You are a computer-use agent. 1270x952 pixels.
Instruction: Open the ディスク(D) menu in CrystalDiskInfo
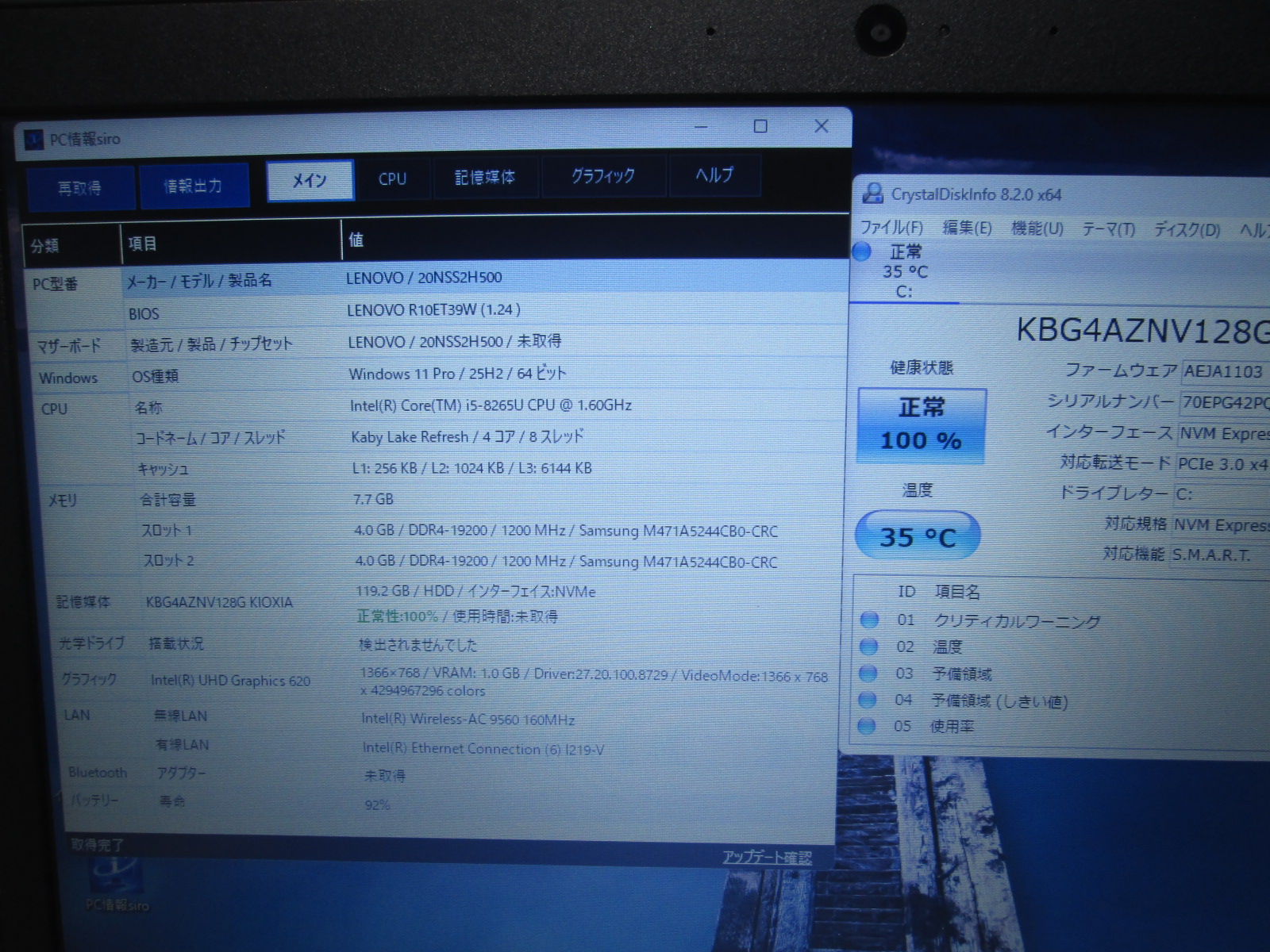[1187, 229]
